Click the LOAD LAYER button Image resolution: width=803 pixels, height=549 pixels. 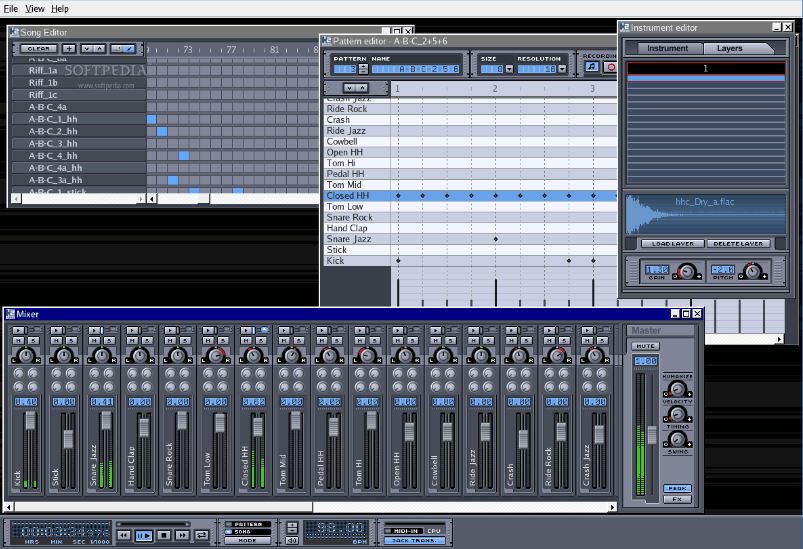(672, 244)
